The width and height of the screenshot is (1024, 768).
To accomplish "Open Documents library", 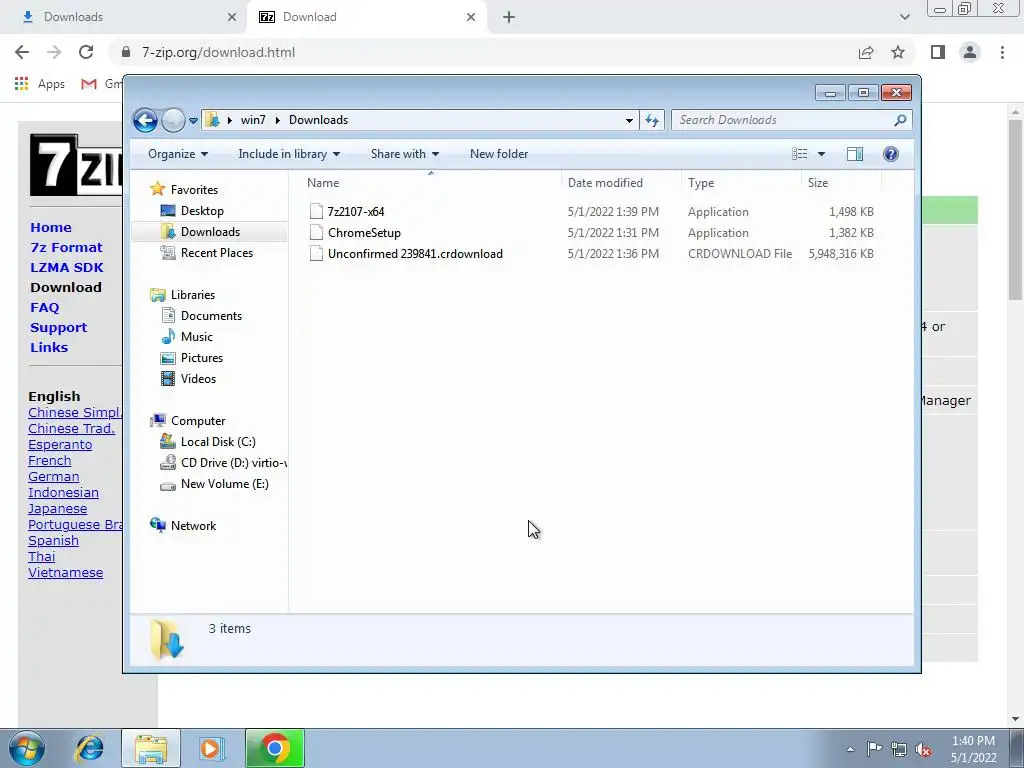I will pyautogui.click(x=211, y=316).
